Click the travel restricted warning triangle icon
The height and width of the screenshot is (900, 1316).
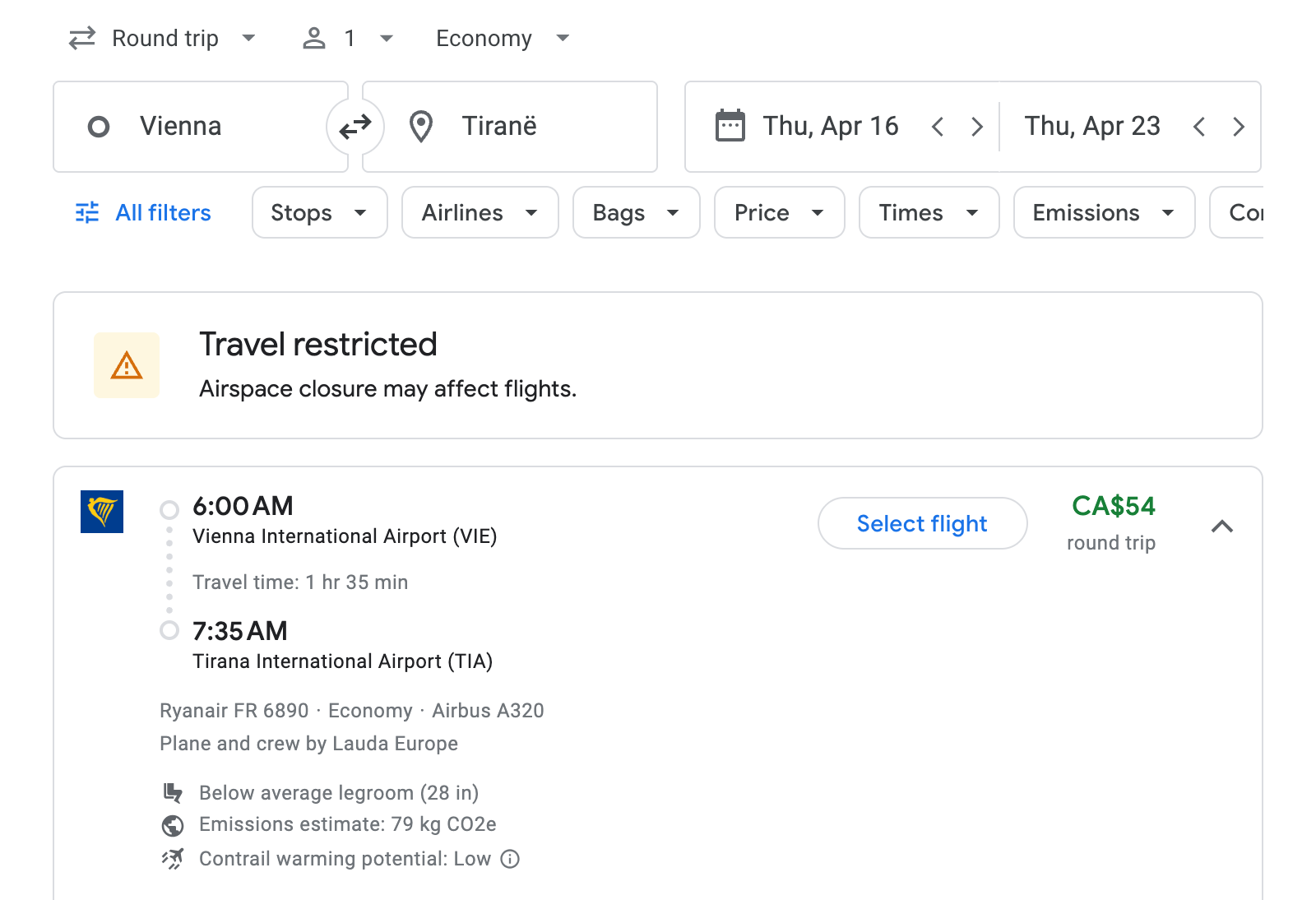click(126, 364)
